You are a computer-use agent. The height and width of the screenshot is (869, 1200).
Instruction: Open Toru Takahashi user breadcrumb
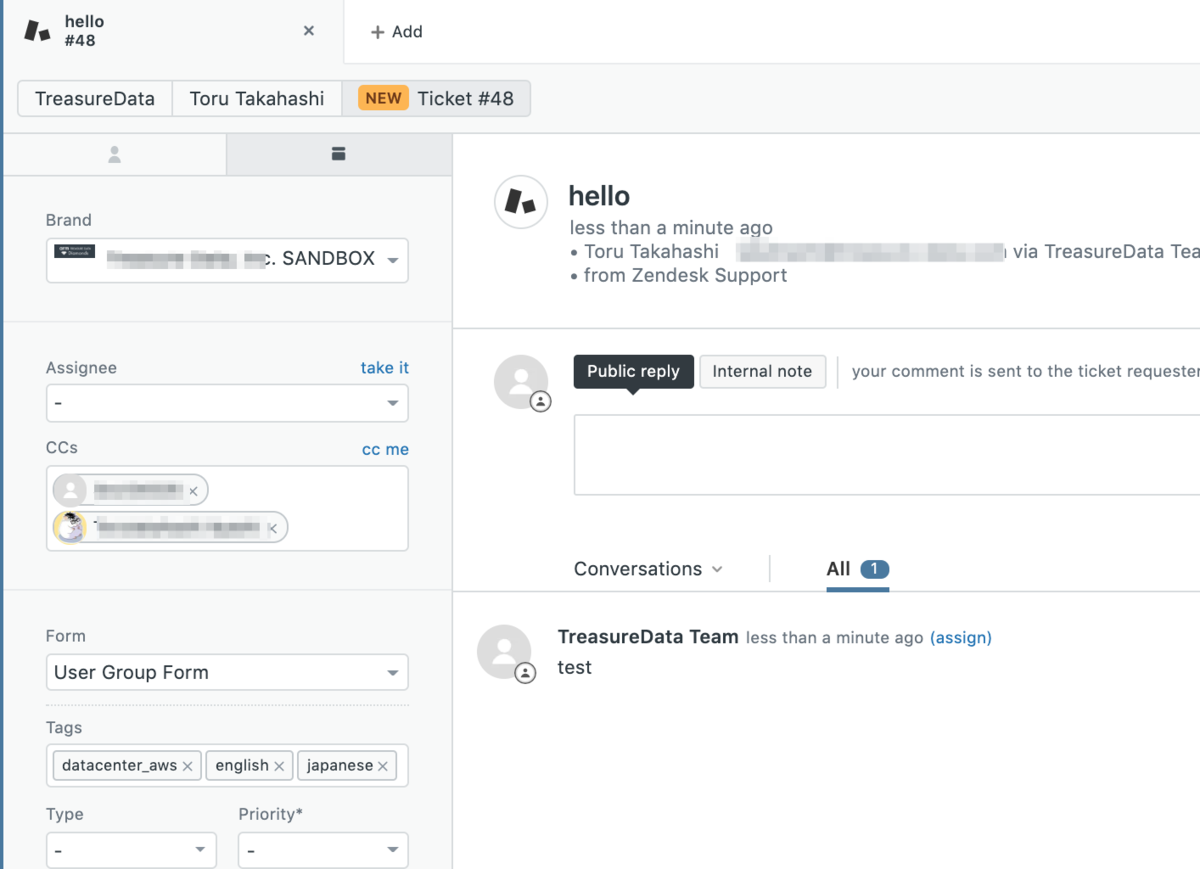coord(257,98)
